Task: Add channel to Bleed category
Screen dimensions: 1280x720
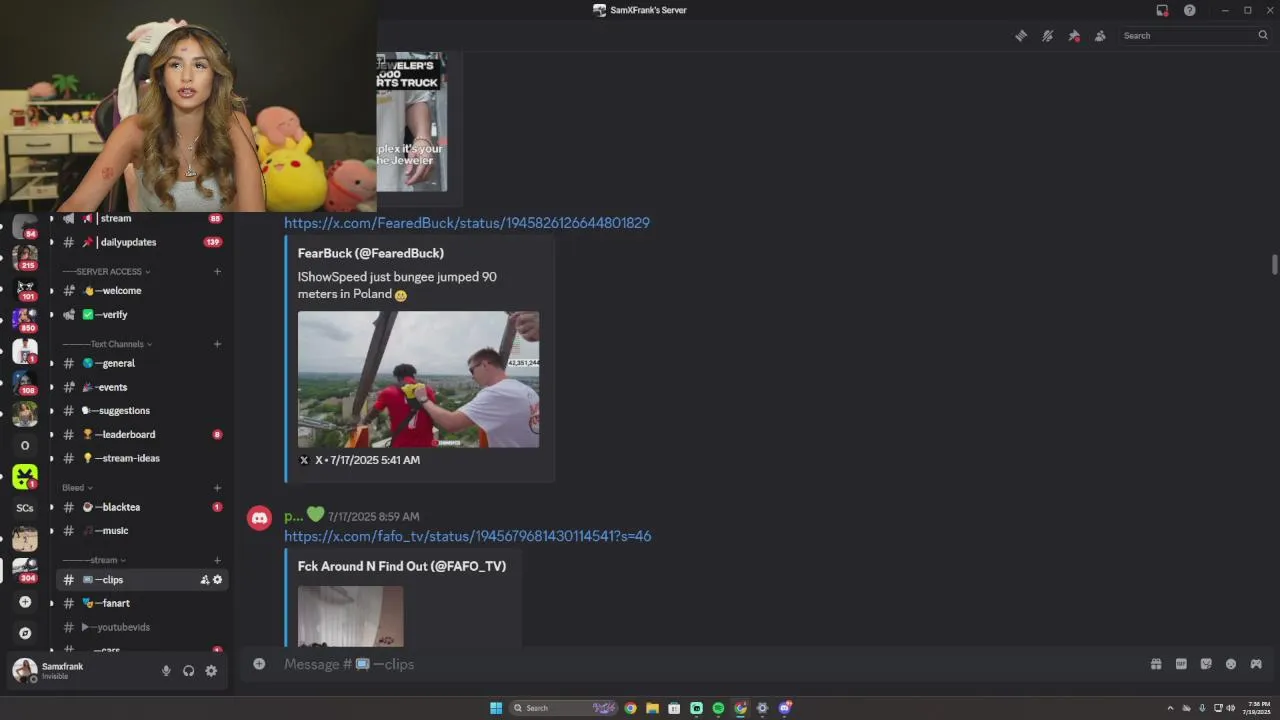Action: click(217, 488)
